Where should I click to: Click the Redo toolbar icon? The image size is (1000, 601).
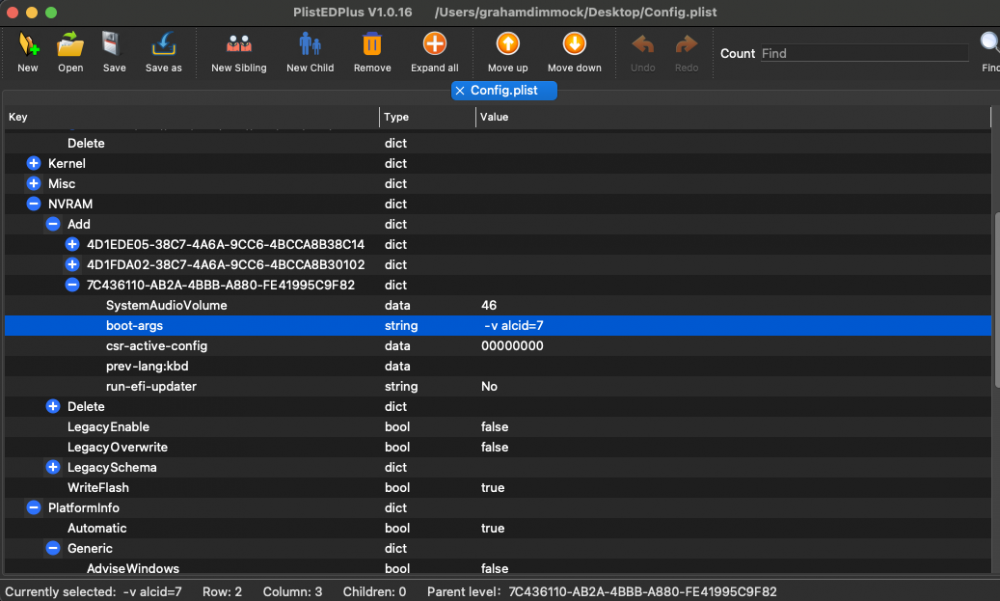pos(686,45)
